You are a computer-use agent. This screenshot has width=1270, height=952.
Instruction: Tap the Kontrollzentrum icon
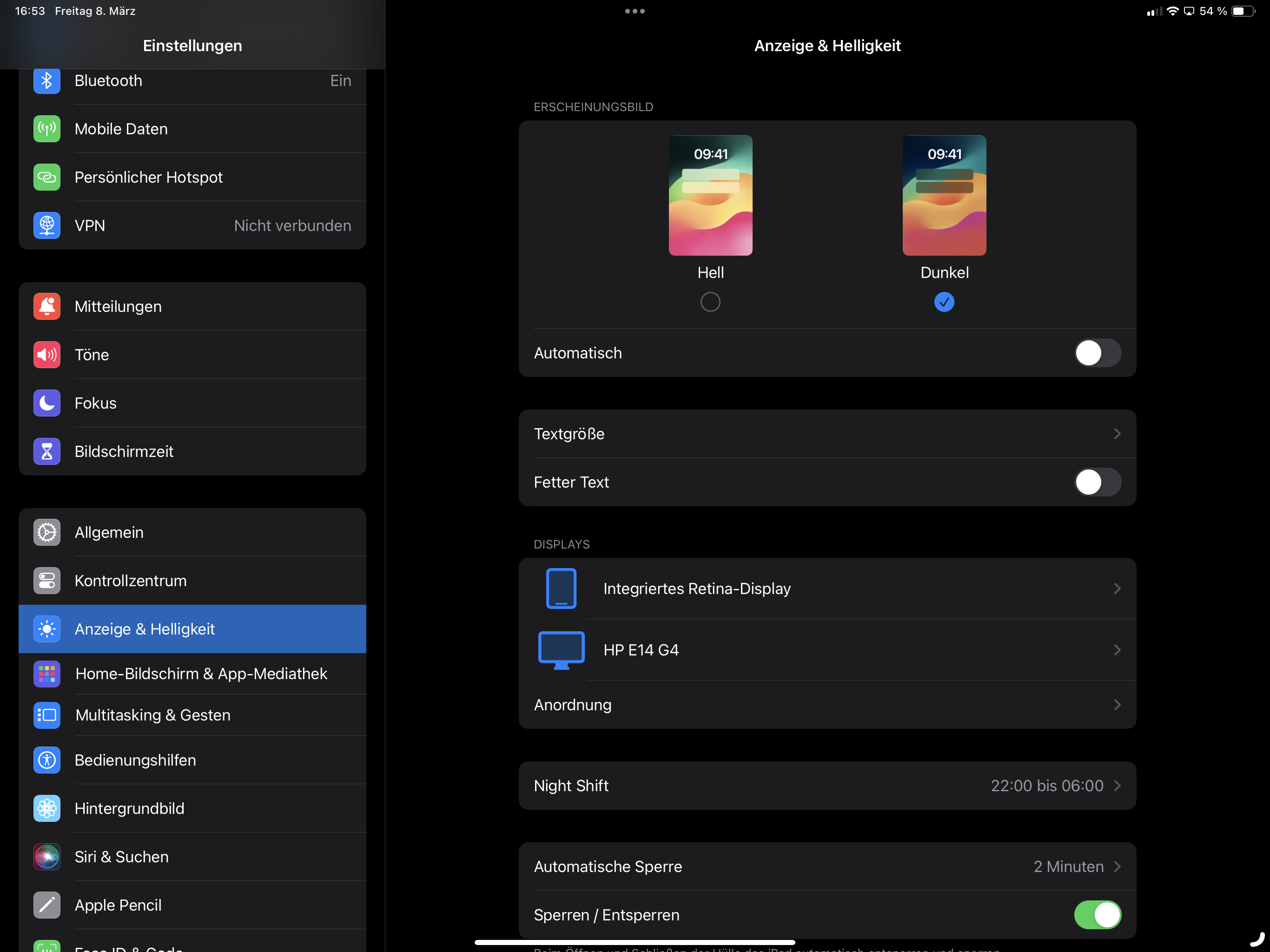click(x=46, y=581)
